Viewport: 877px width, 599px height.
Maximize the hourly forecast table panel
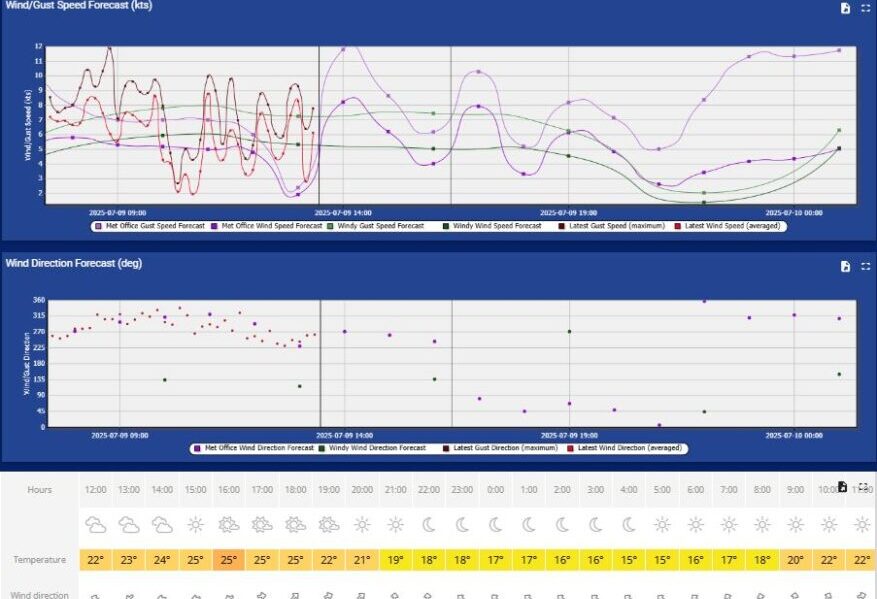point(864,487)
